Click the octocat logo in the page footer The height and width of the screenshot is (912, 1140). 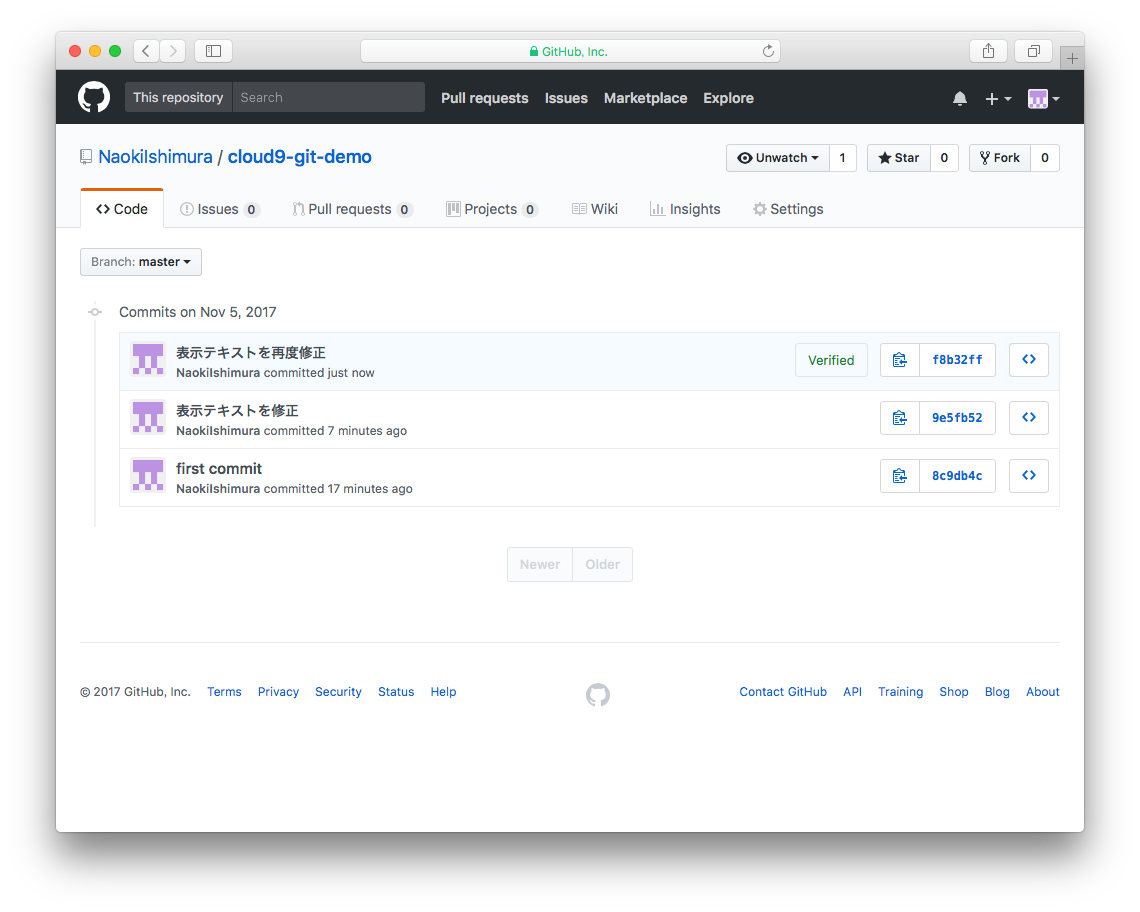[598, 694]
